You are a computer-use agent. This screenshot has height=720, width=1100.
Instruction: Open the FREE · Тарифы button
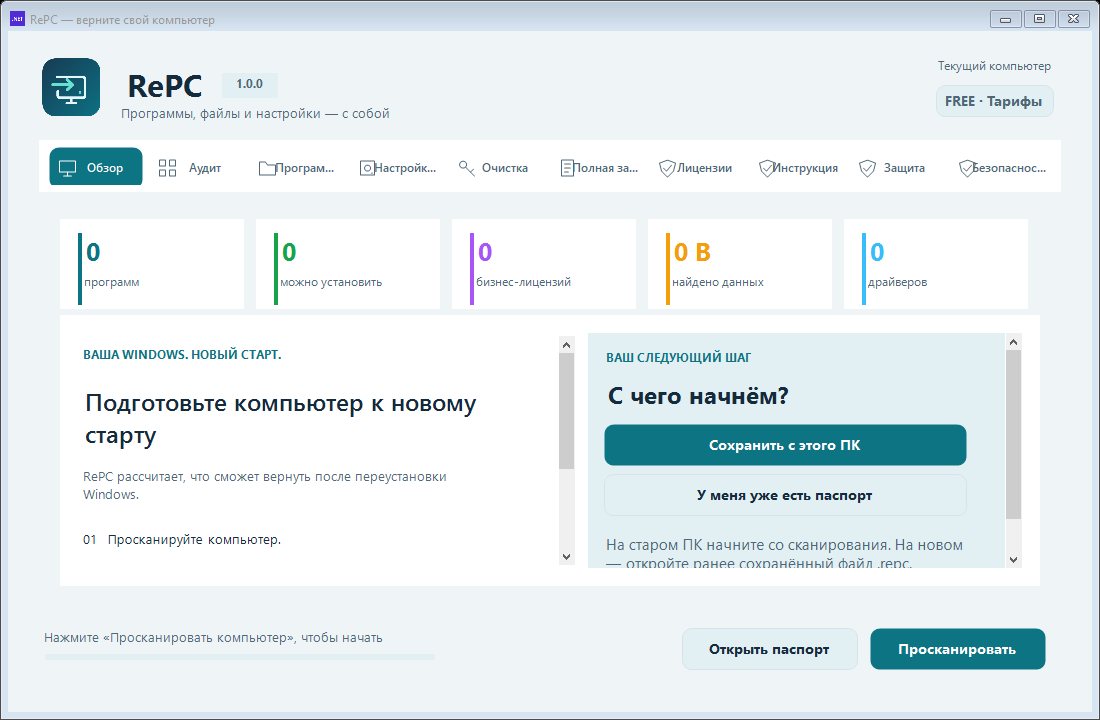pyautogui.click(x=994, y=101)
